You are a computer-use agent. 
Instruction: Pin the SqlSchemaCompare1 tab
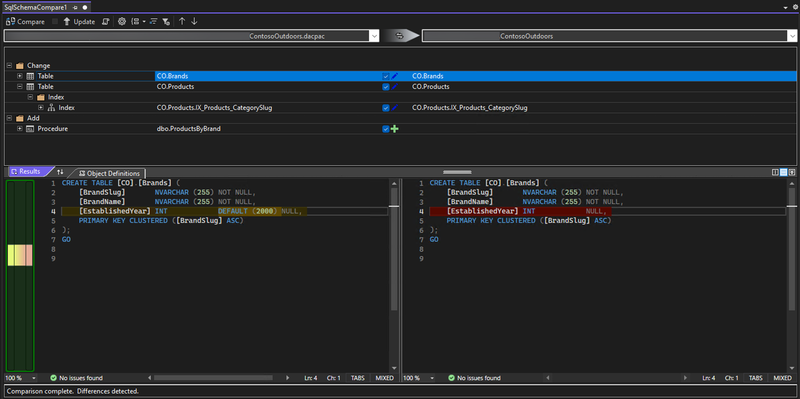(75, 8)
